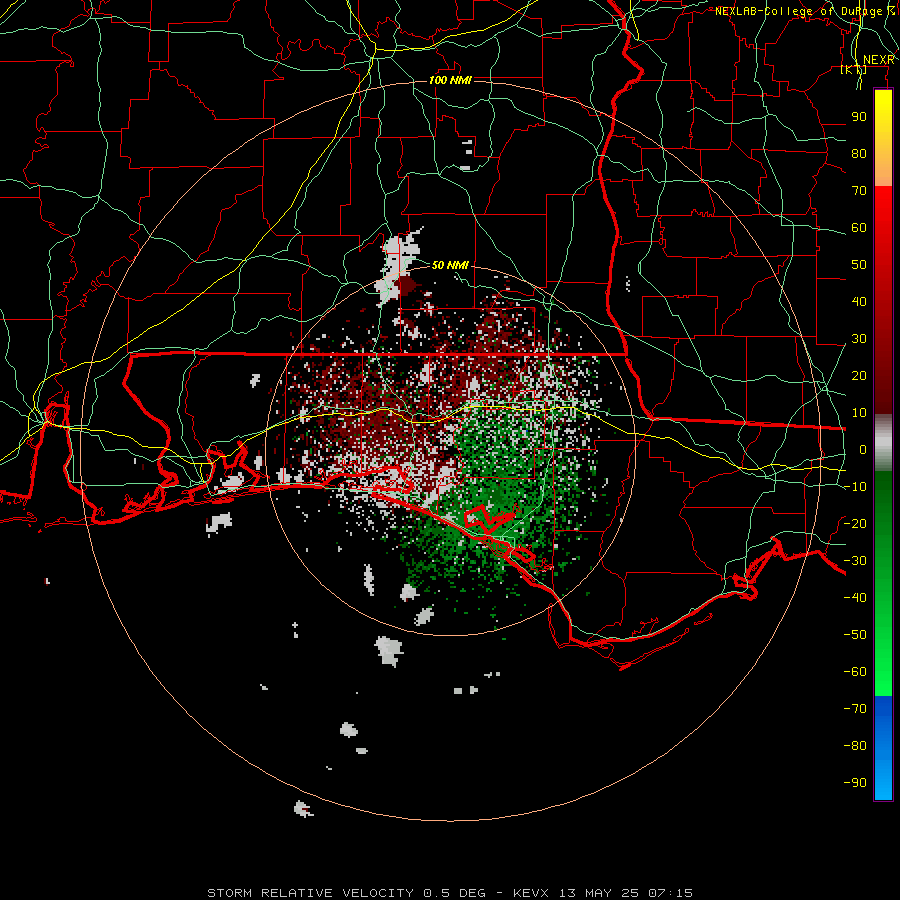The width and height of the screenshot is (900, 900).
Task: Select the positive 90 scale label
Action: (859, 117)
